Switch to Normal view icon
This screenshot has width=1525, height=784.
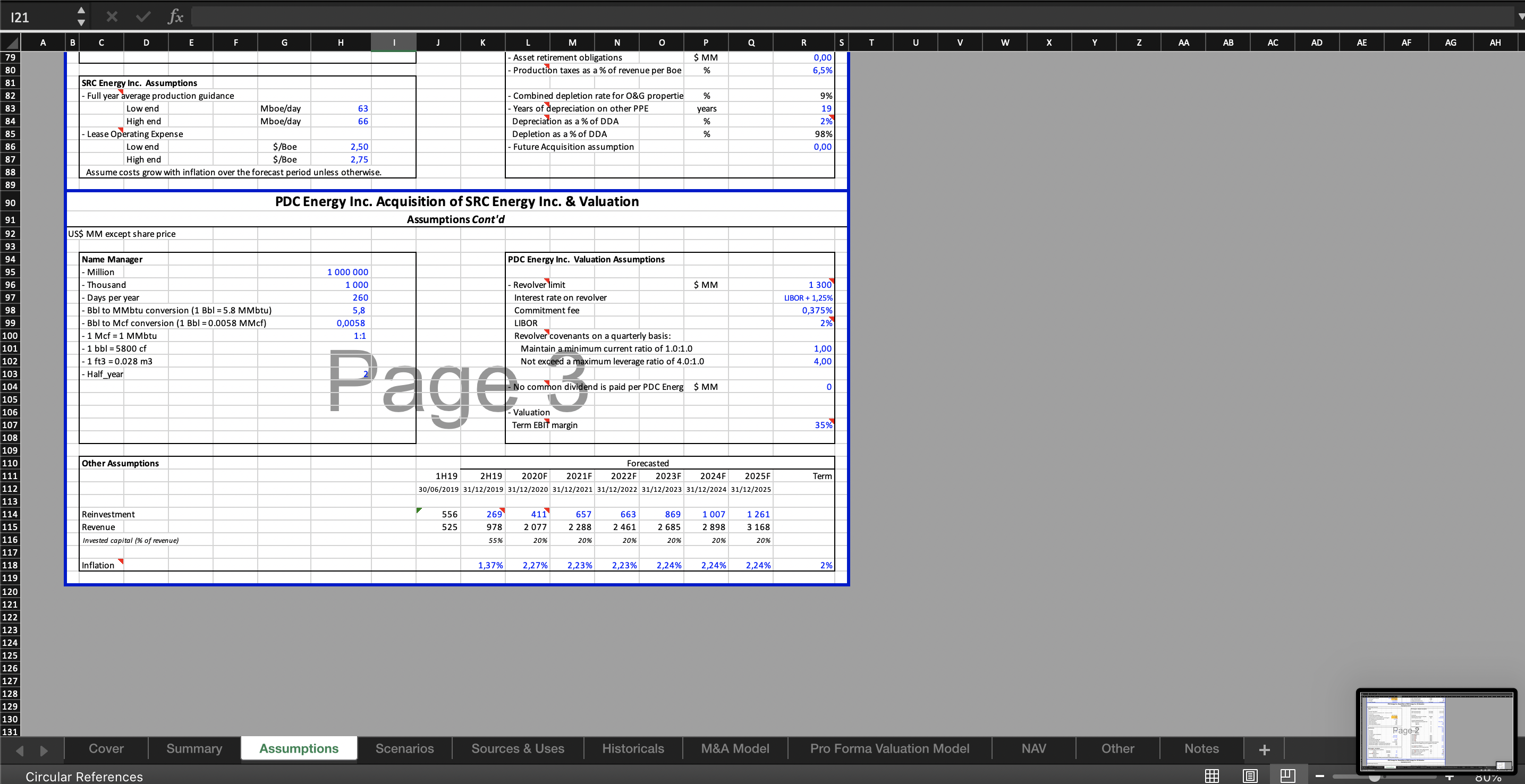1212,776
